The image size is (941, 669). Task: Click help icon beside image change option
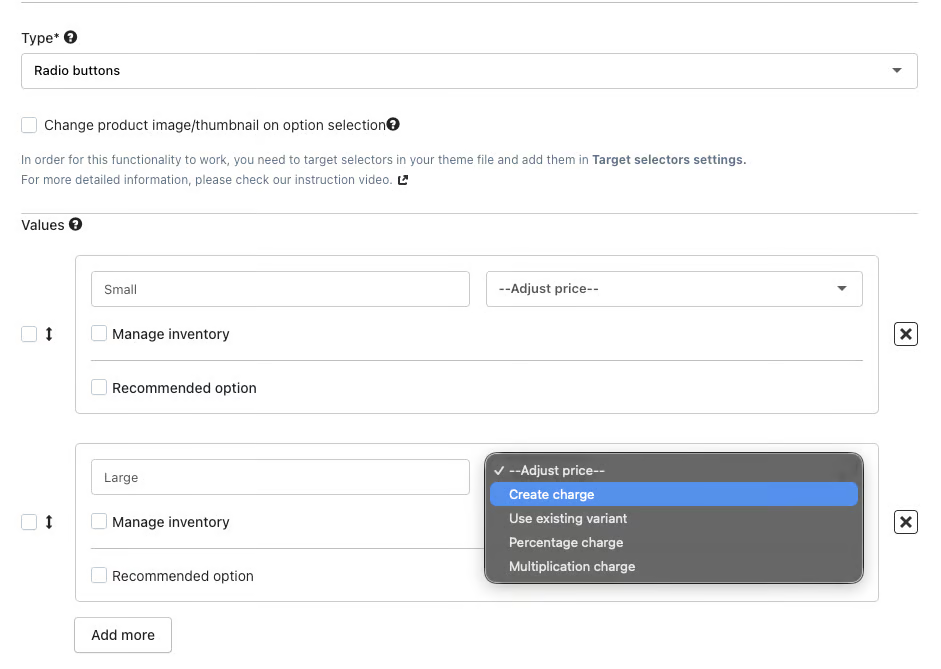click(393, 125)
